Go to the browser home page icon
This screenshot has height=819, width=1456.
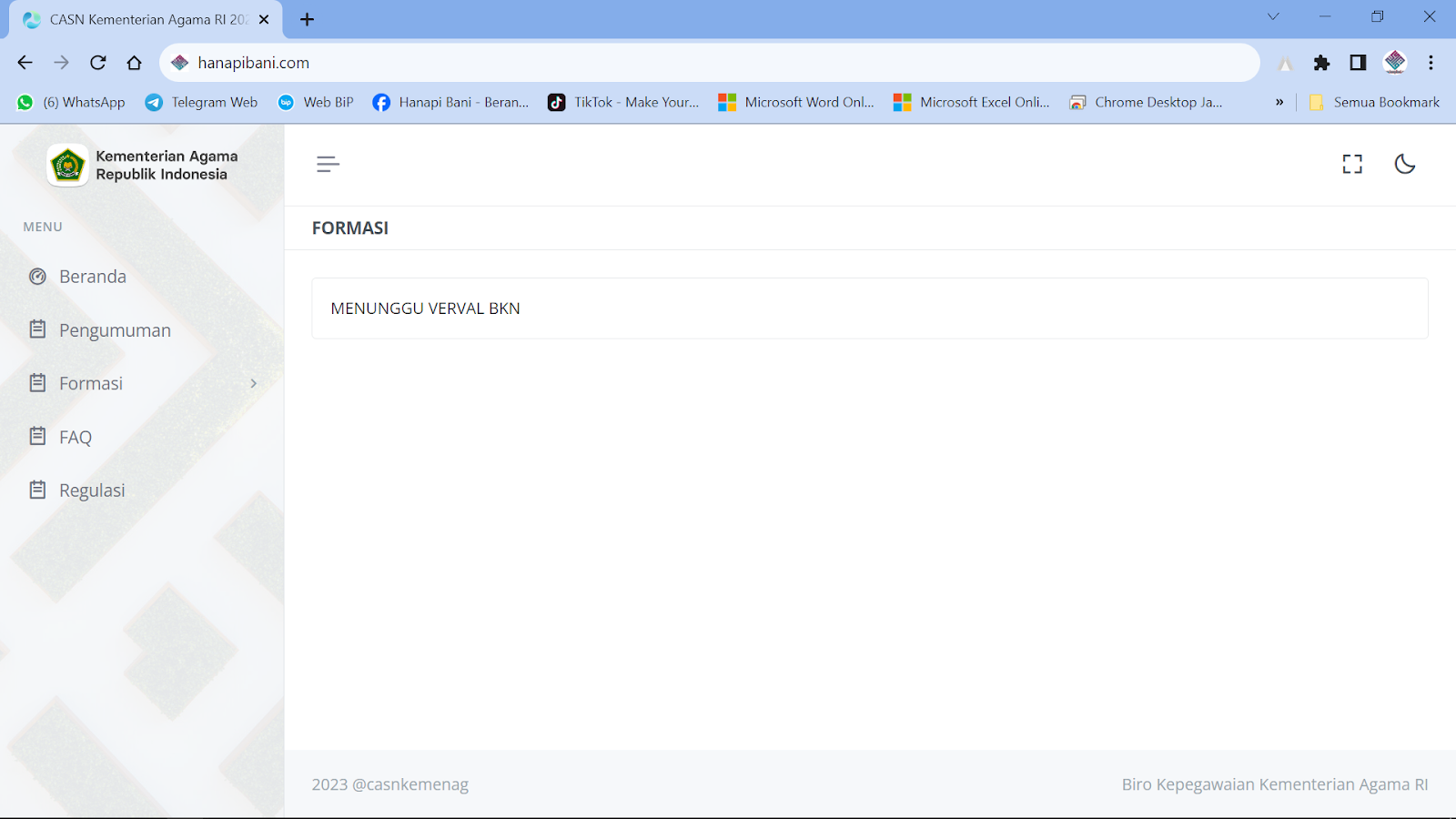pyautogui.click(x=134, y=63)
